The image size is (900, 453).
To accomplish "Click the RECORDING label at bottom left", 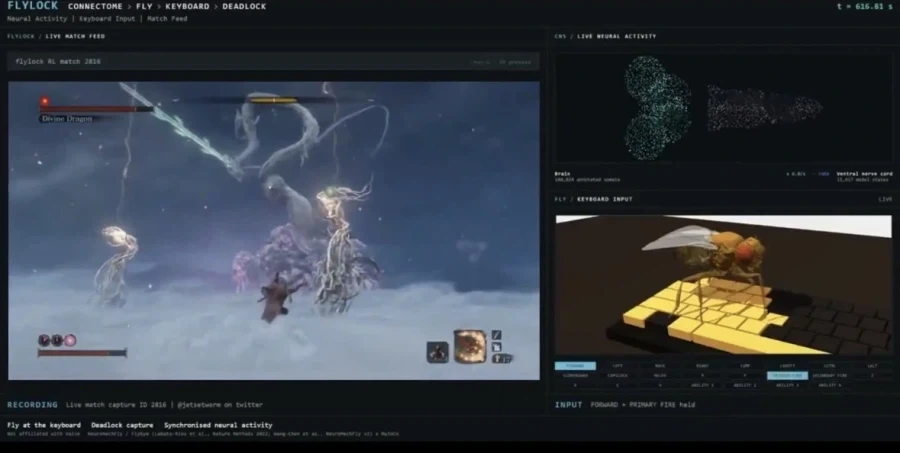I will click(32, 405).
